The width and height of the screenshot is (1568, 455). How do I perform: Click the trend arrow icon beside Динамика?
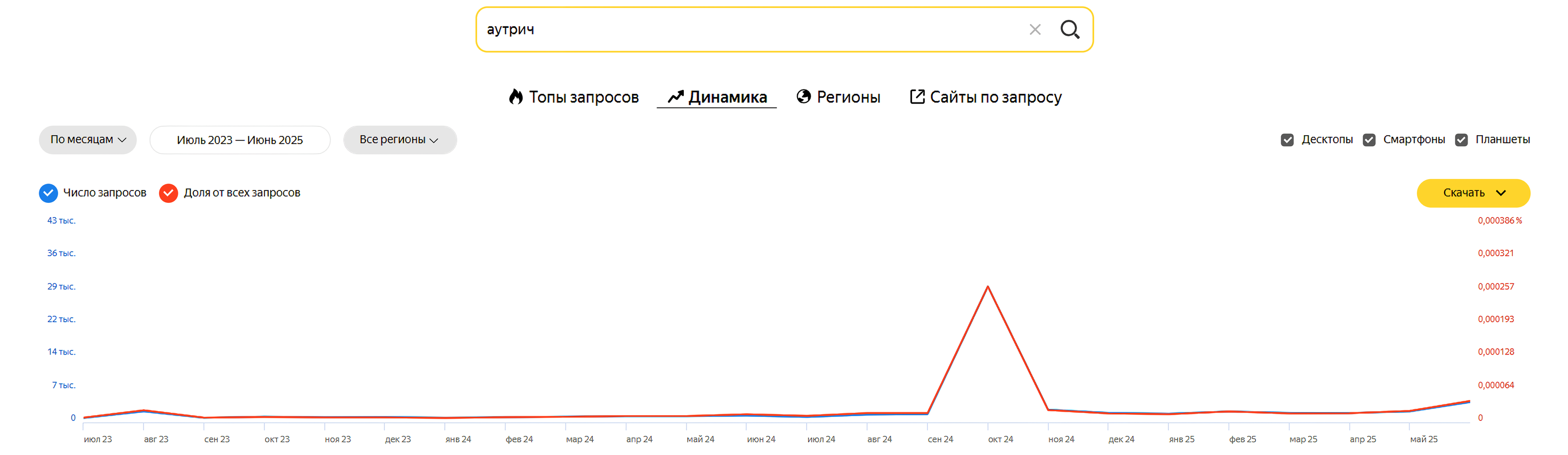point(675,97)
